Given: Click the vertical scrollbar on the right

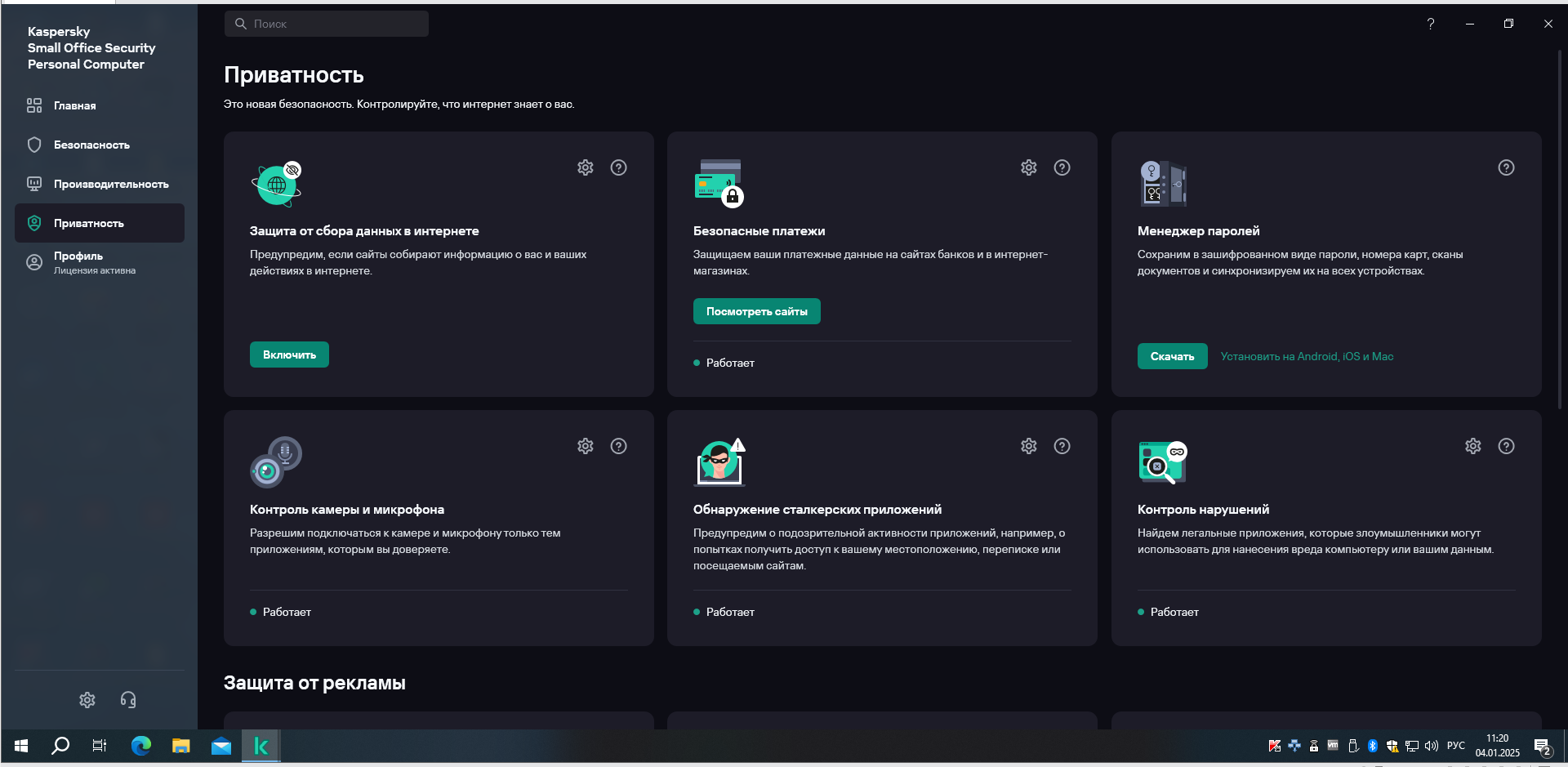Looking at the screenshot, I should point(1560,229).
